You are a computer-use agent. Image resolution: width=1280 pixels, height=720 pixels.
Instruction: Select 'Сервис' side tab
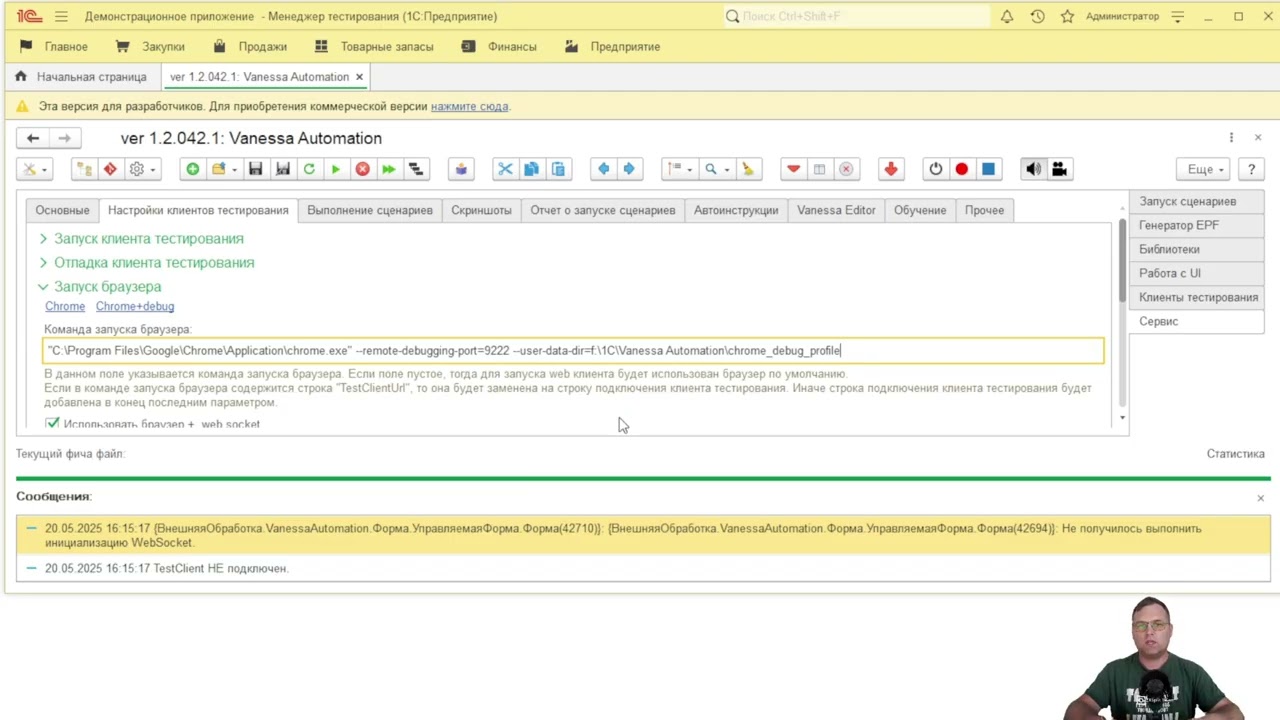[1196, 321]
